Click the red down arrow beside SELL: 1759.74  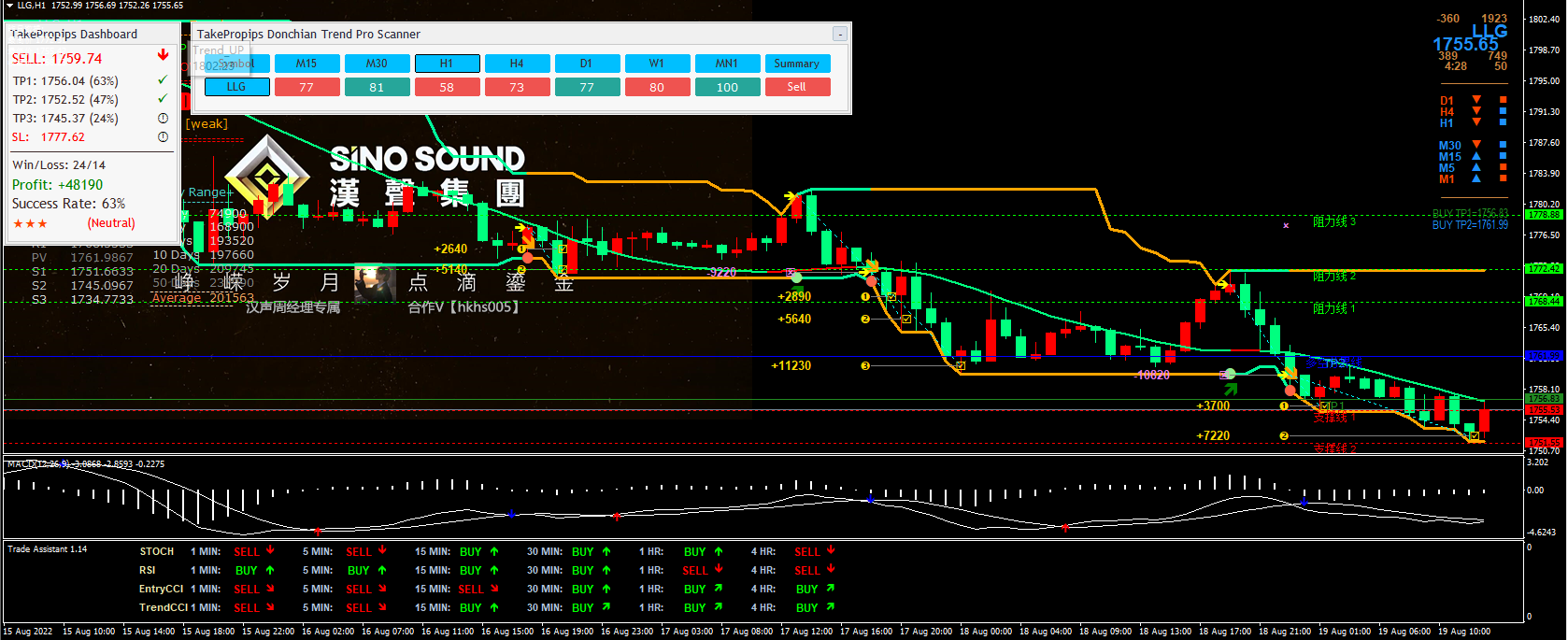pos(163,55)
